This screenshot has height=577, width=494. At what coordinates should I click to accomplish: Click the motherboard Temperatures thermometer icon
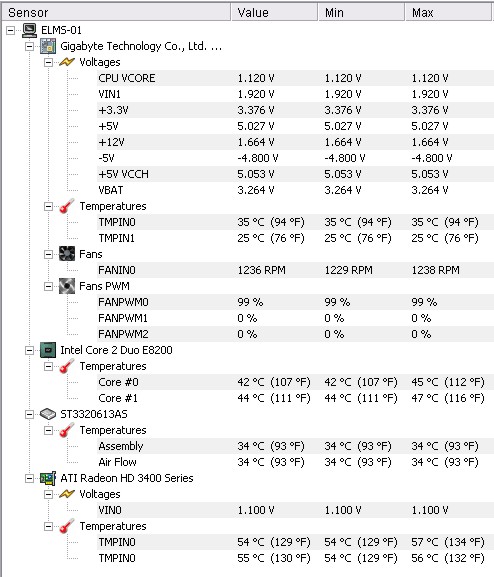point(67,206)
